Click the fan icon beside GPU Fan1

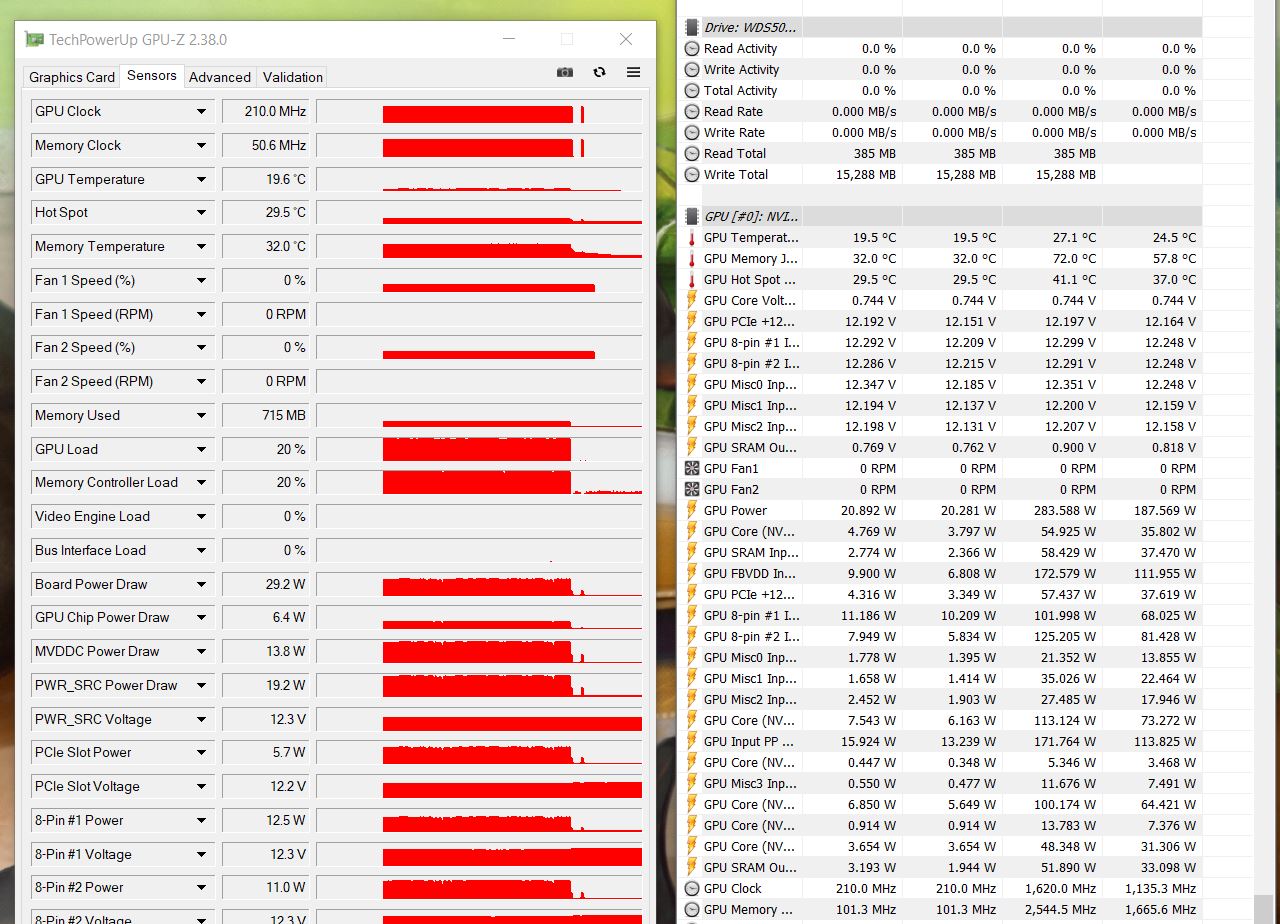point(692,468)
